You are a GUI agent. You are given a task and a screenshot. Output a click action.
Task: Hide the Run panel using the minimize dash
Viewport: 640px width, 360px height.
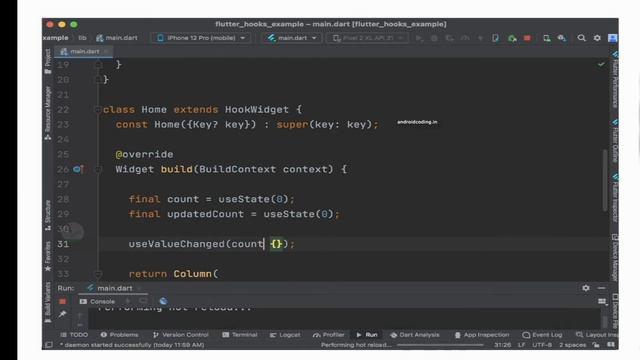point(601,288)
